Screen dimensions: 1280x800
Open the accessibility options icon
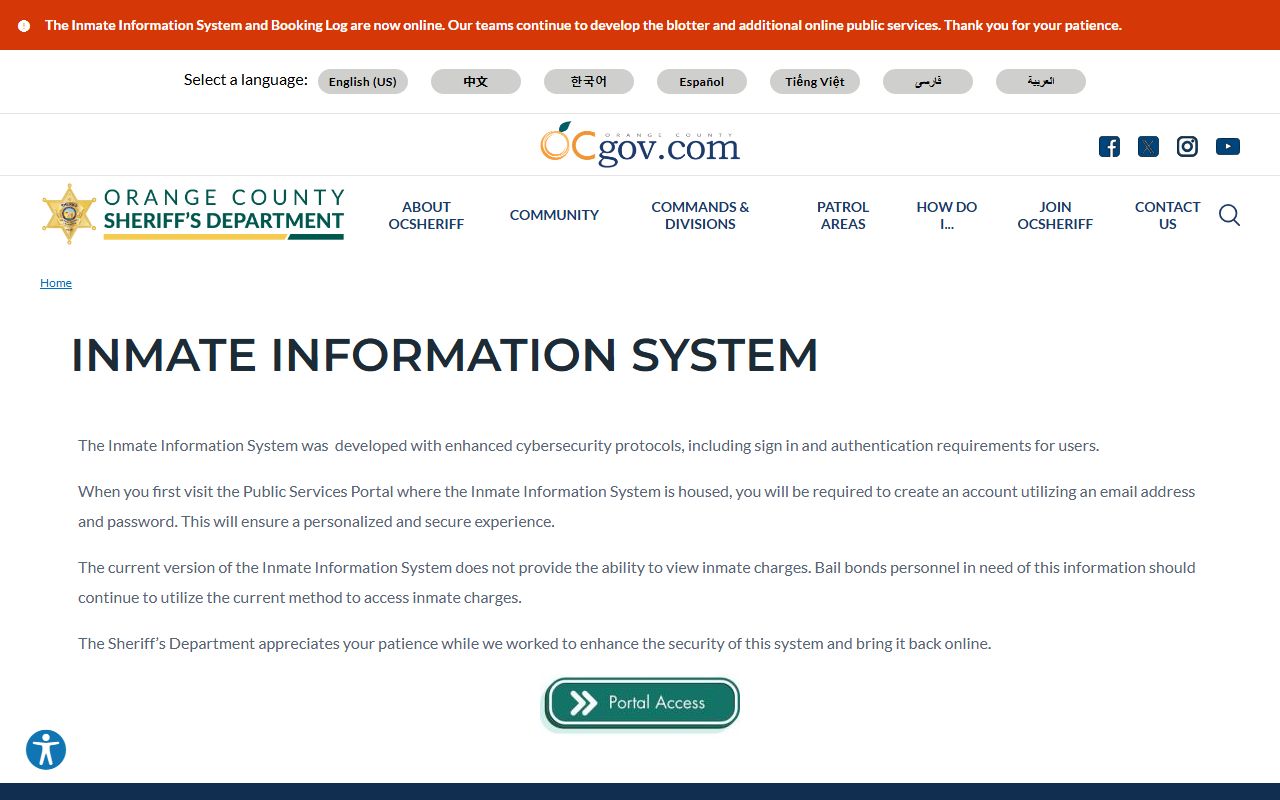tap(46, 750)
